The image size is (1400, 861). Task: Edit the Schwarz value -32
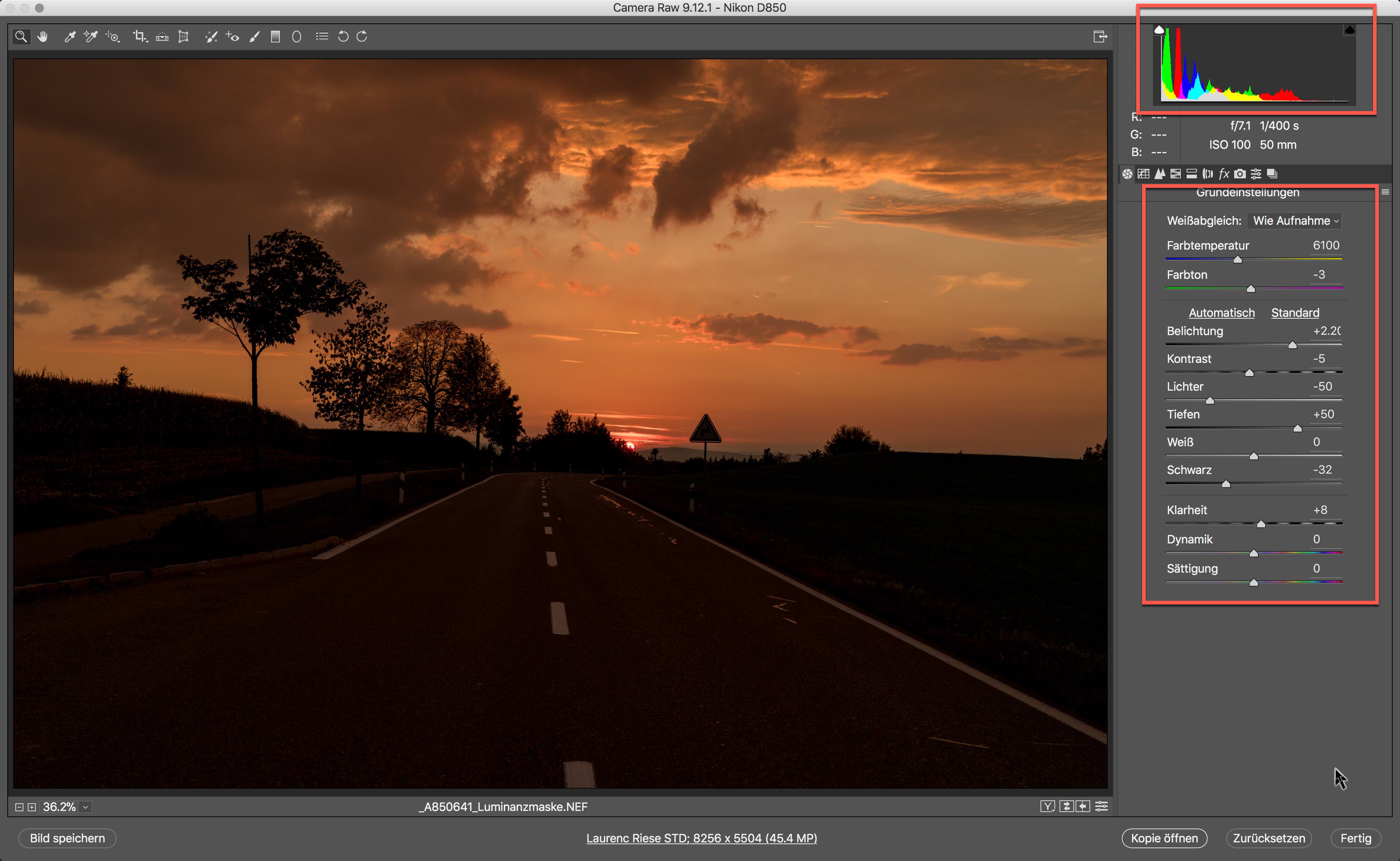pyautogui.click(x=1326, y=470)
